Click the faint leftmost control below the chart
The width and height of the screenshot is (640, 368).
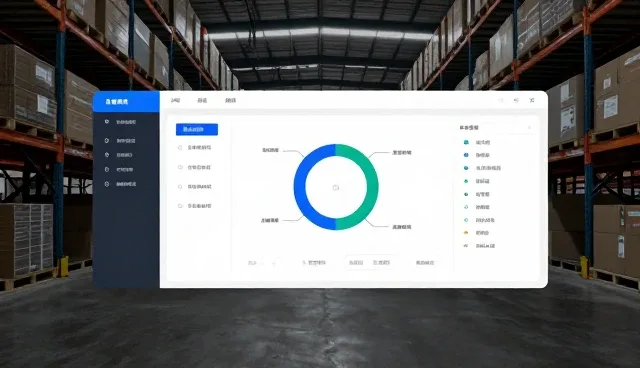pos(252,263)
